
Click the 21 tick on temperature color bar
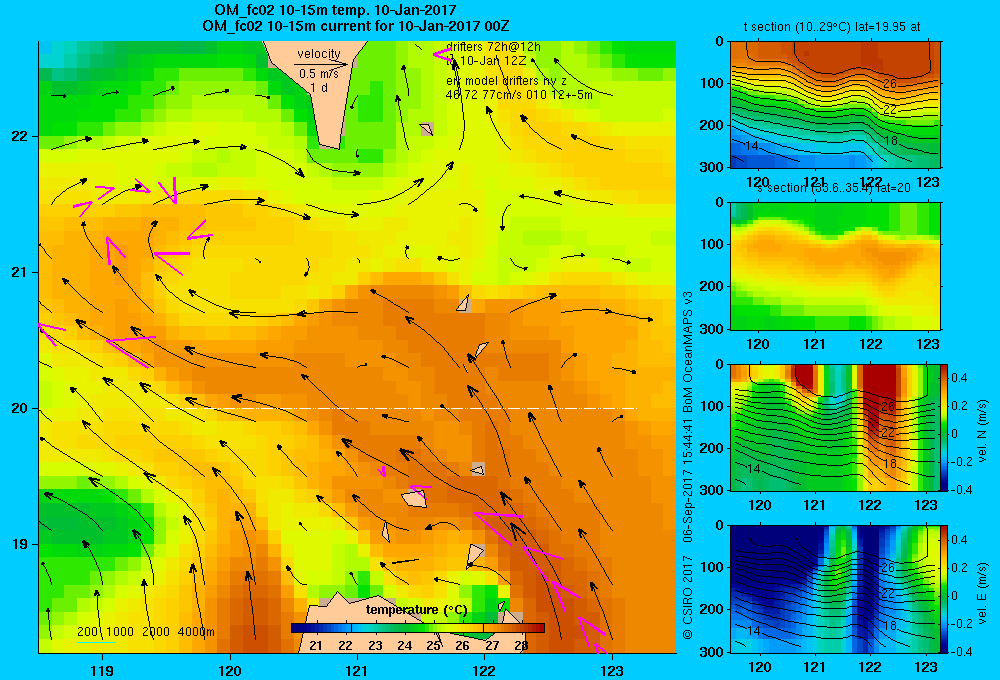point(316,645)
